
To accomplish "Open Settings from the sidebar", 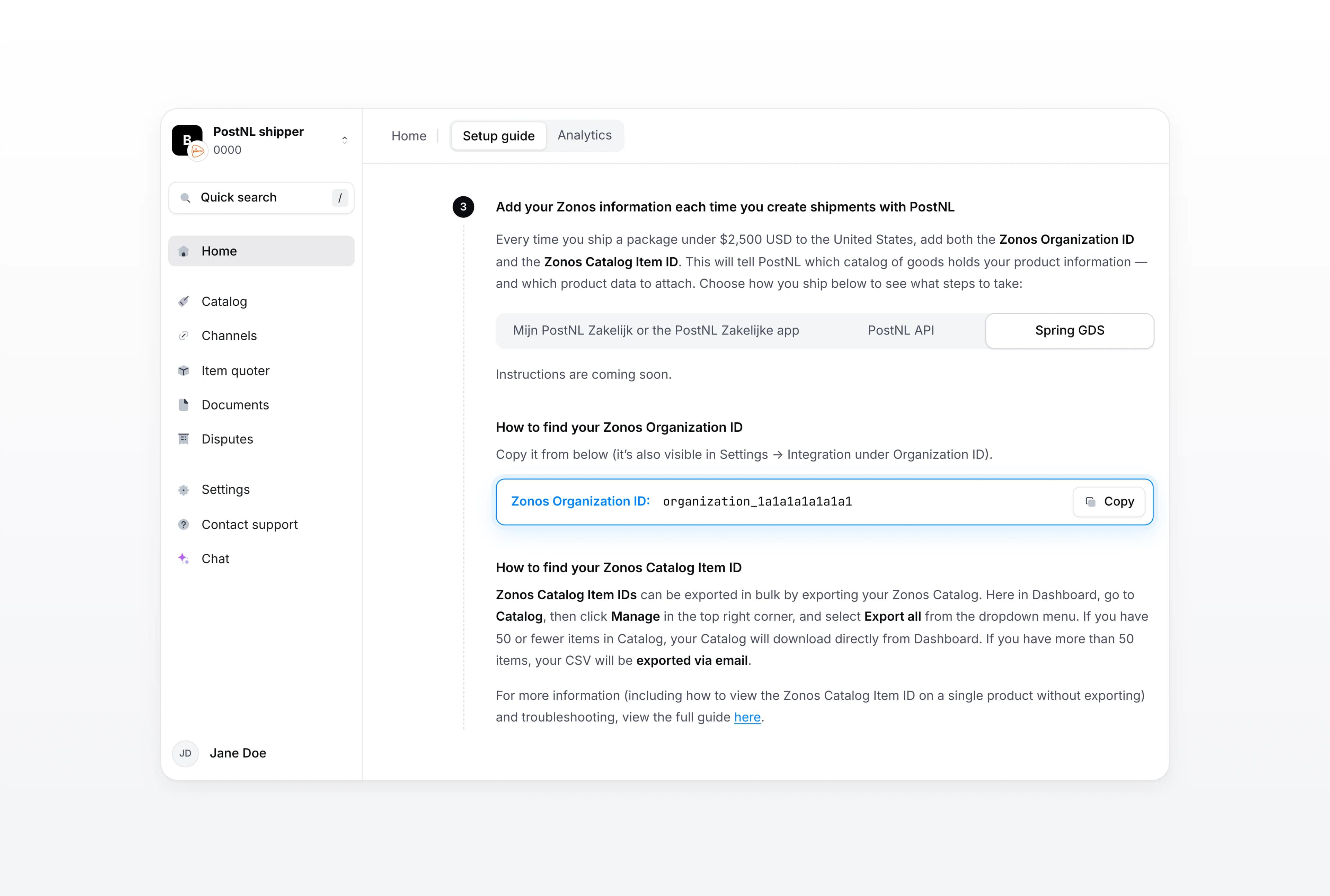I will (x=261, y=490).
